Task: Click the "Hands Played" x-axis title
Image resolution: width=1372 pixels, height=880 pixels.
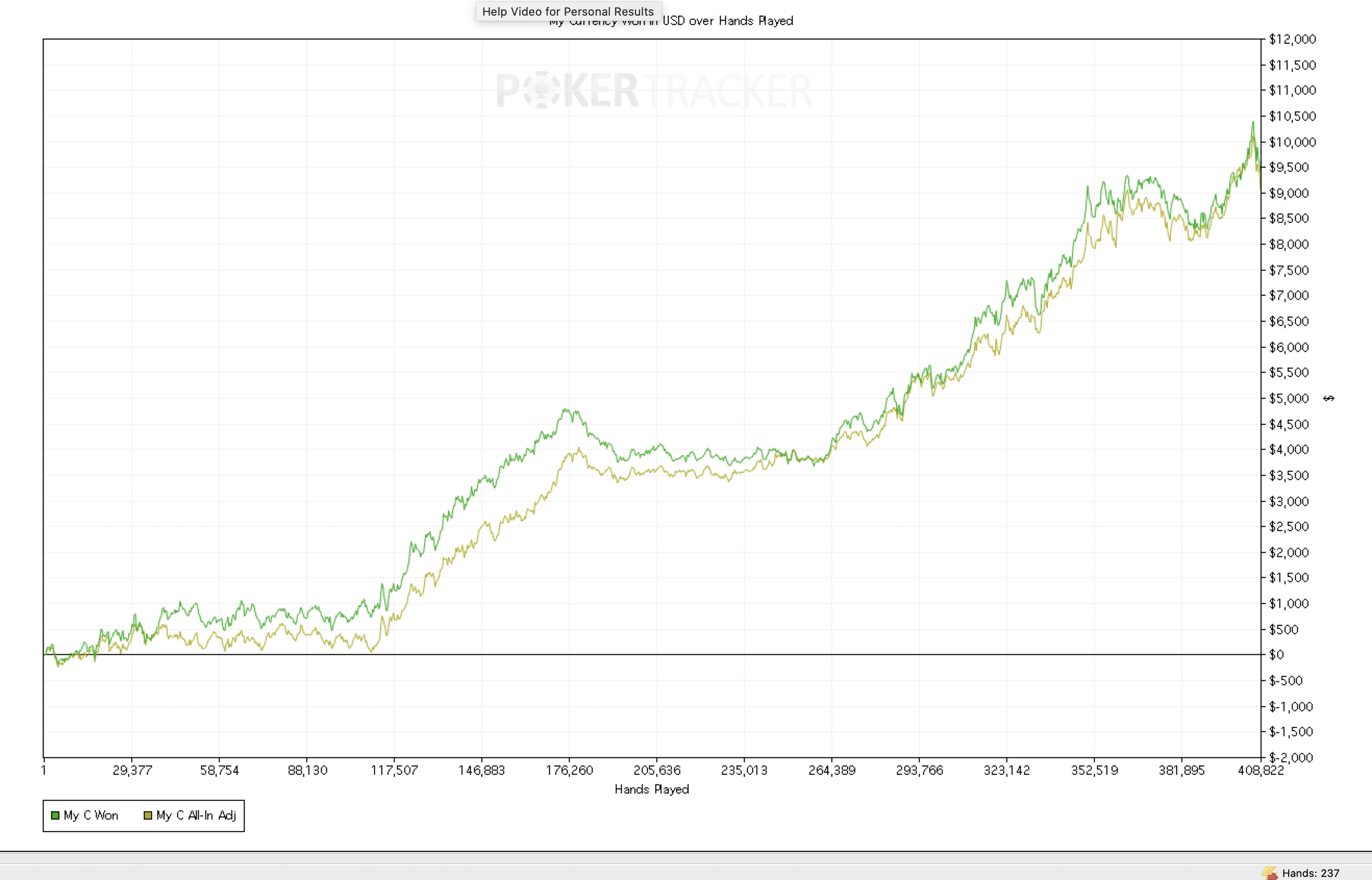Action: point(652,789)
